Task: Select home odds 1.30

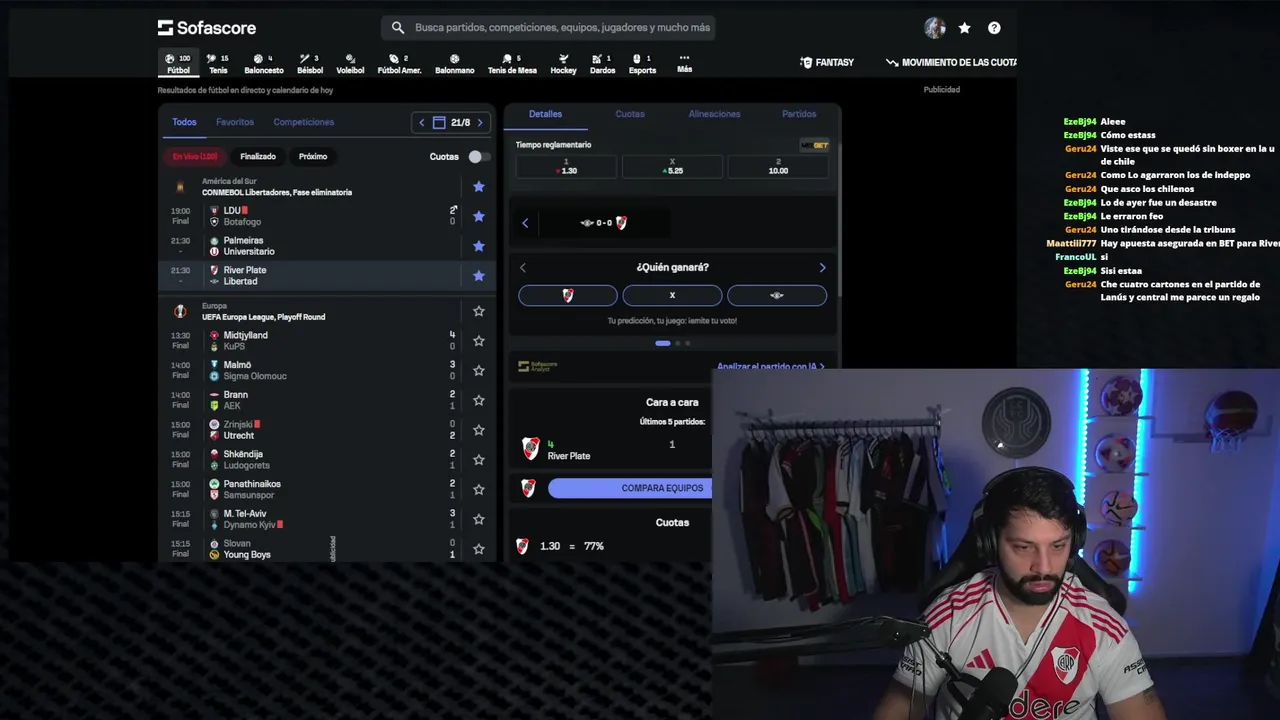Action: pyautogui.click(x=566, y=167)
